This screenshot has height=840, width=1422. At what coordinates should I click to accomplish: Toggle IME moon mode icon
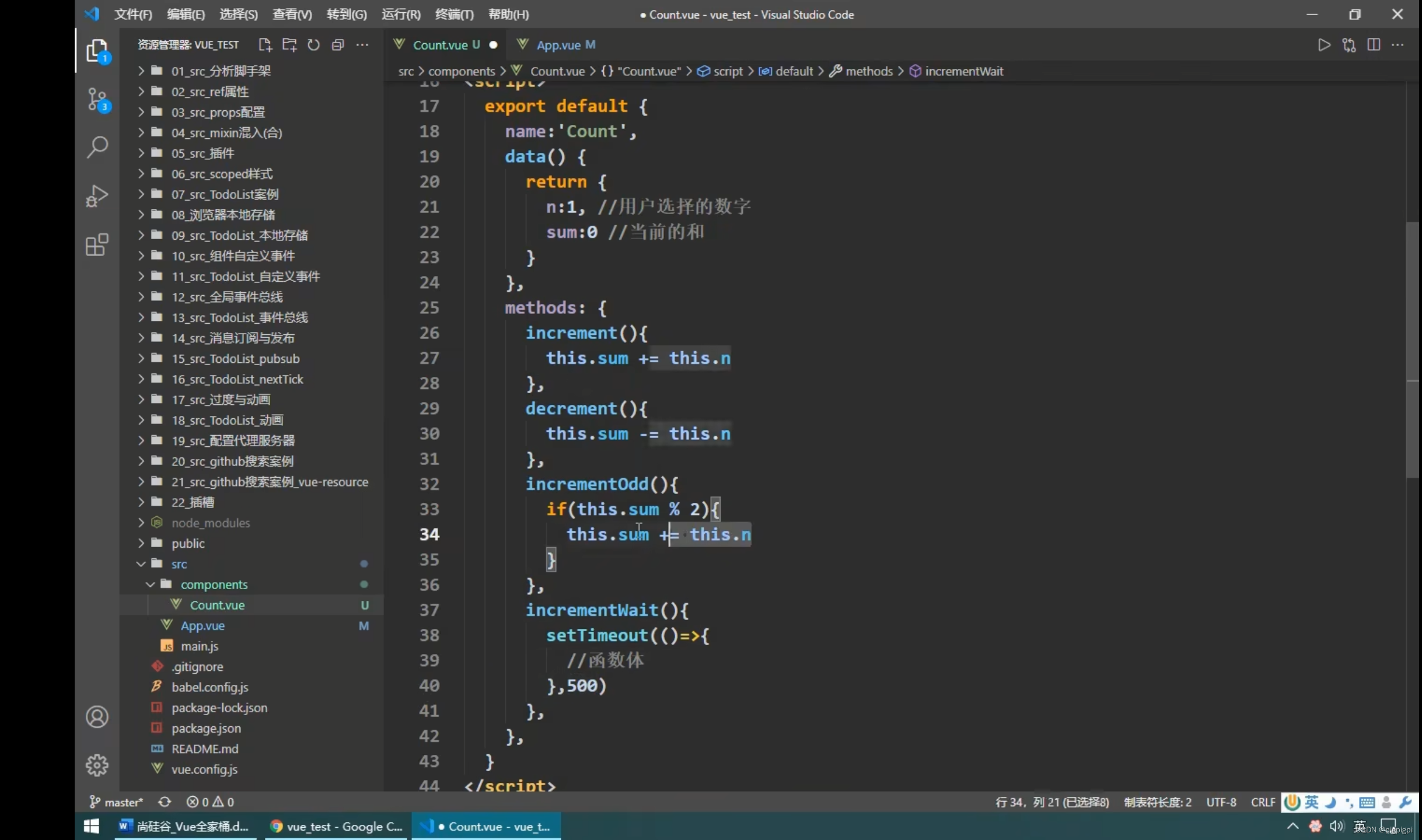click(x=1331, y=802)
